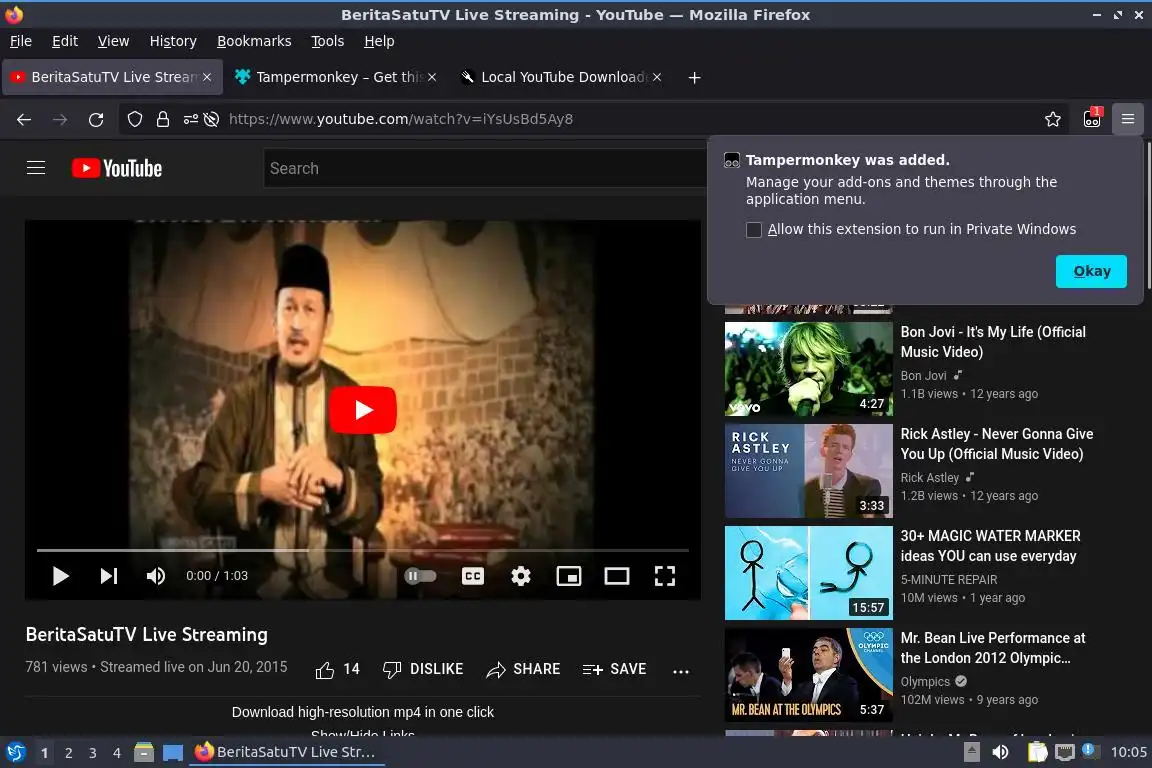Viewport: 1152px width, 768px height.
Task: Close the Local YouTube Downloader tab
Action: (x=657, y=77)
